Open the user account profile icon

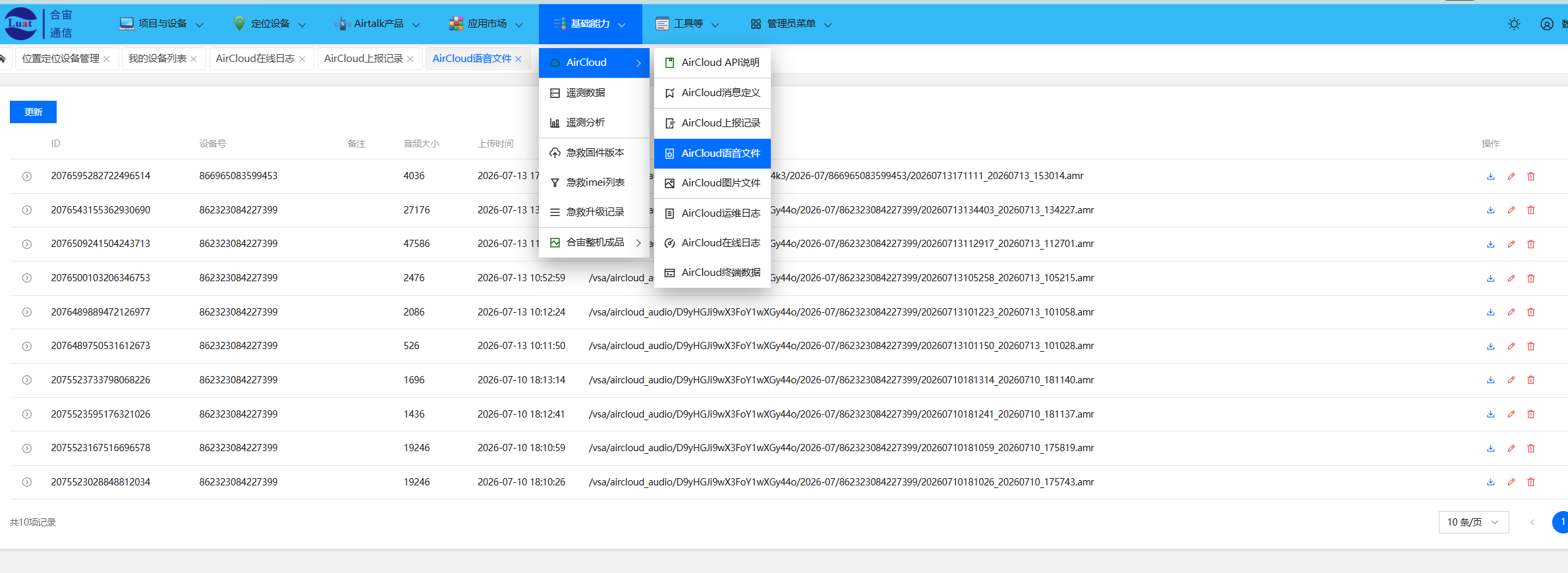pyautogui.click(x=1547, y=24)
